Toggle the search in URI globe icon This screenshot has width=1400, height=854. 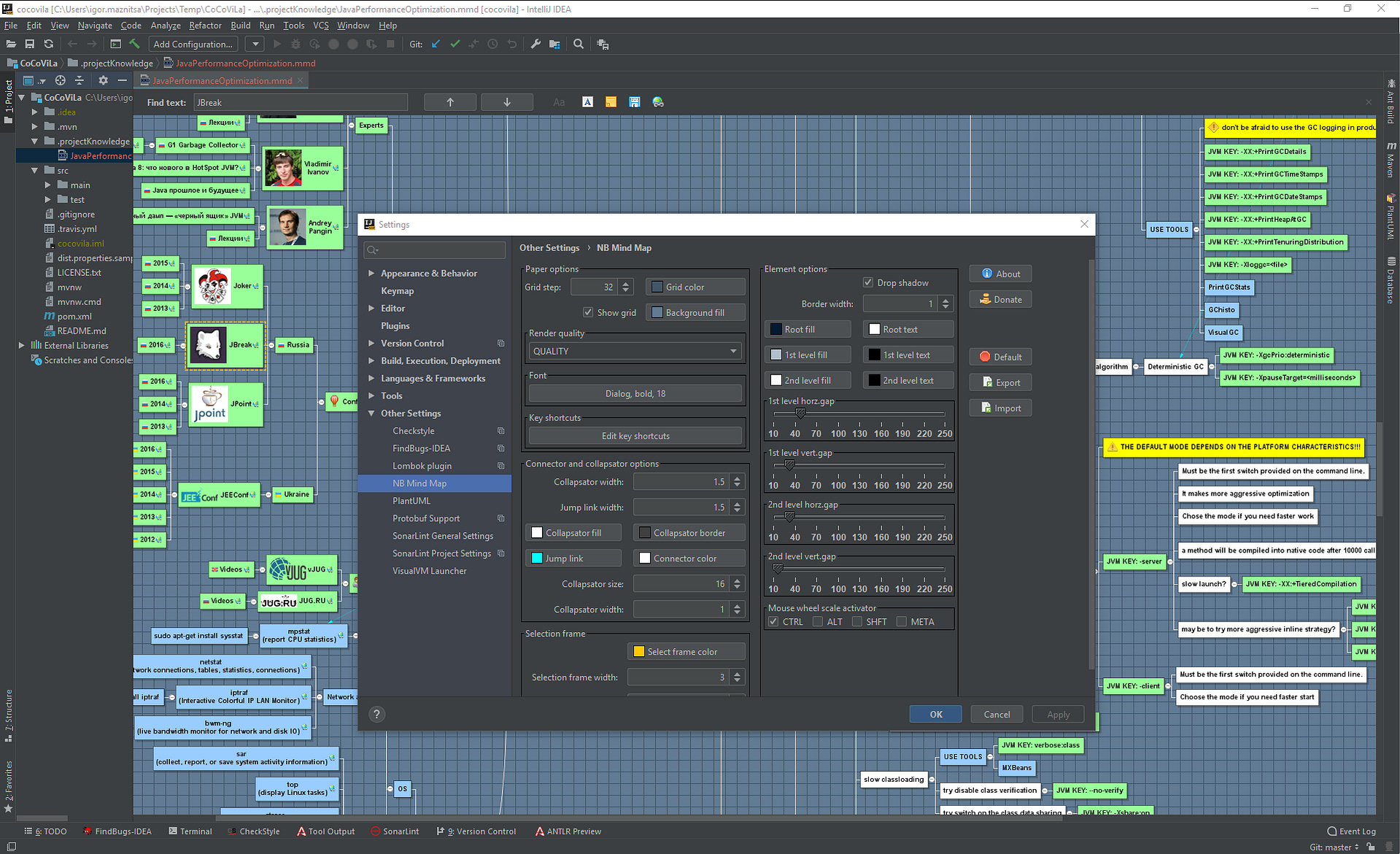[x=658, y=102]
